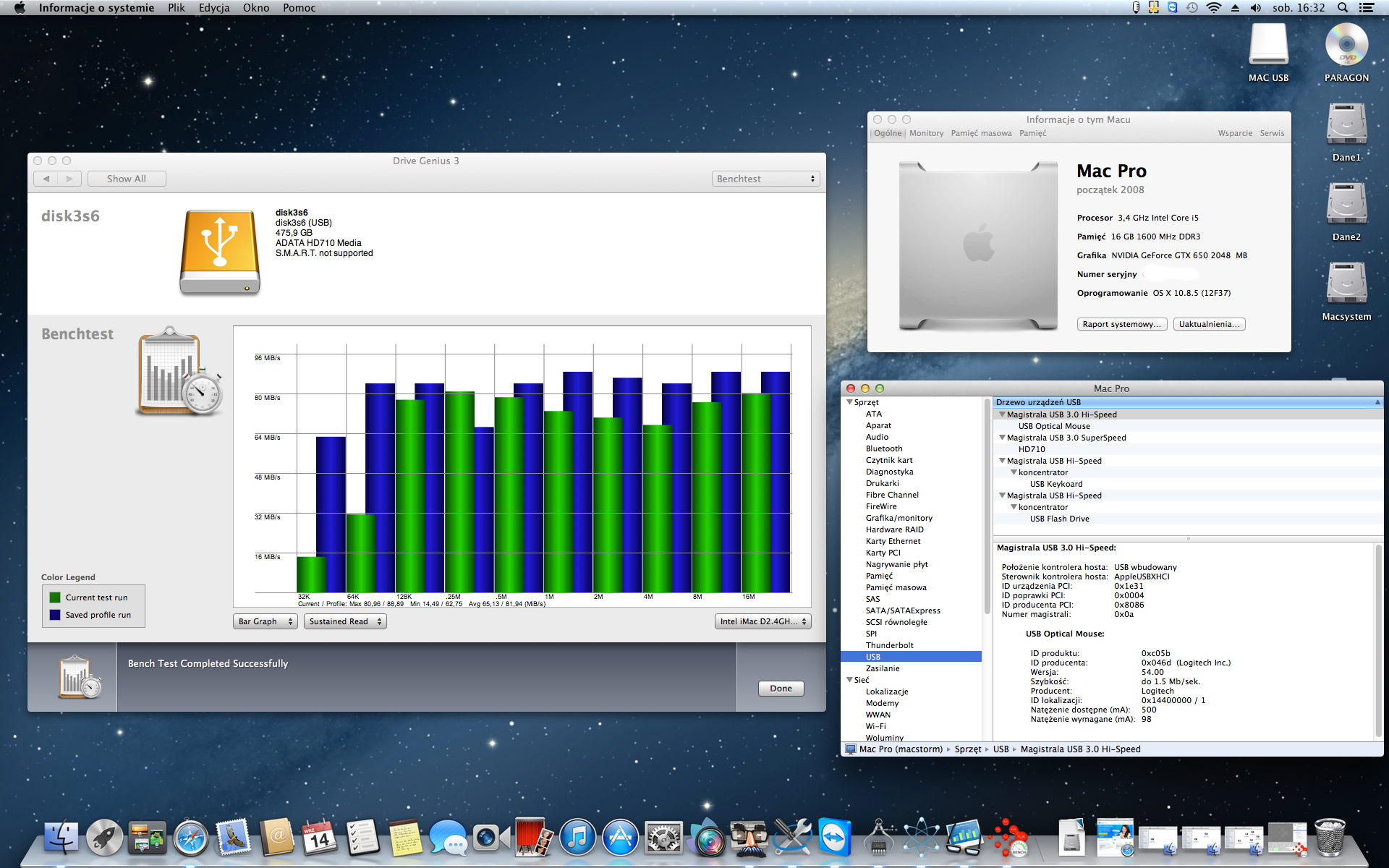The image size is (1389, 868).
Task: Open Calendar icon showing 14
Action: (x=319, y=838)
